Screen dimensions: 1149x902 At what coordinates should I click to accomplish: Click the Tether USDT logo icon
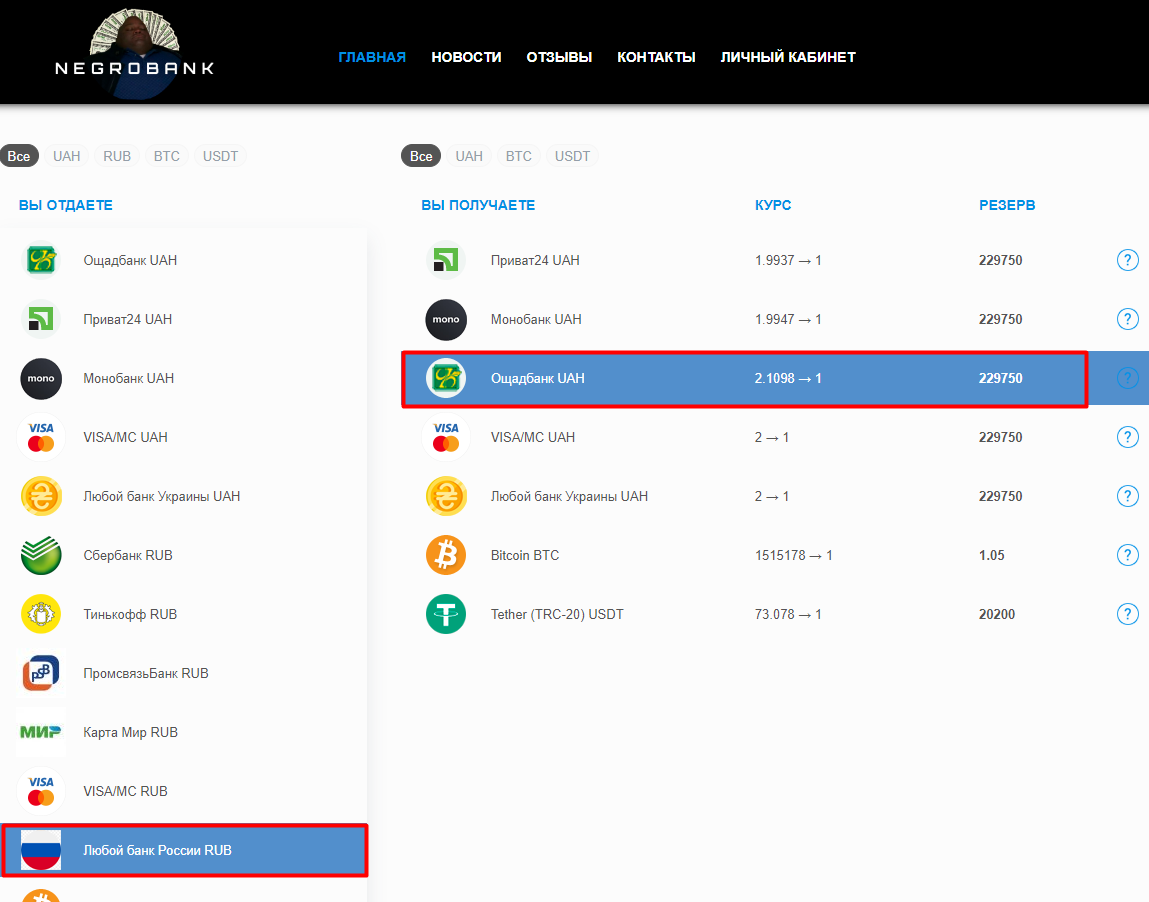pos(446,614)
